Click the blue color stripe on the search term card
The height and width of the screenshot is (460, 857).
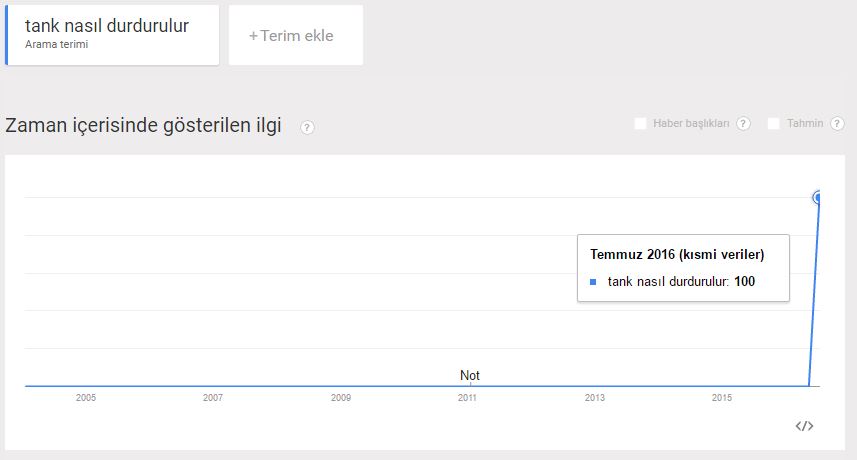point(7,35)
